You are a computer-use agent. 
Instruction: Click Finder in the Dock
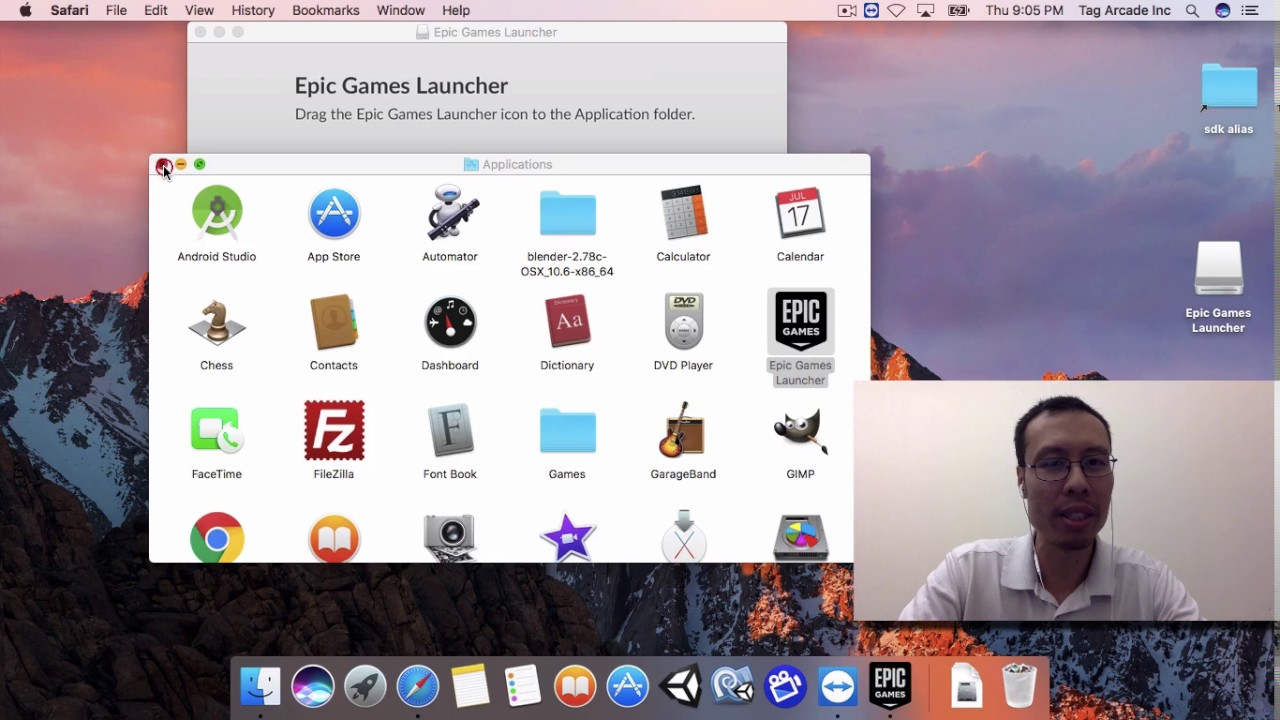261,686
